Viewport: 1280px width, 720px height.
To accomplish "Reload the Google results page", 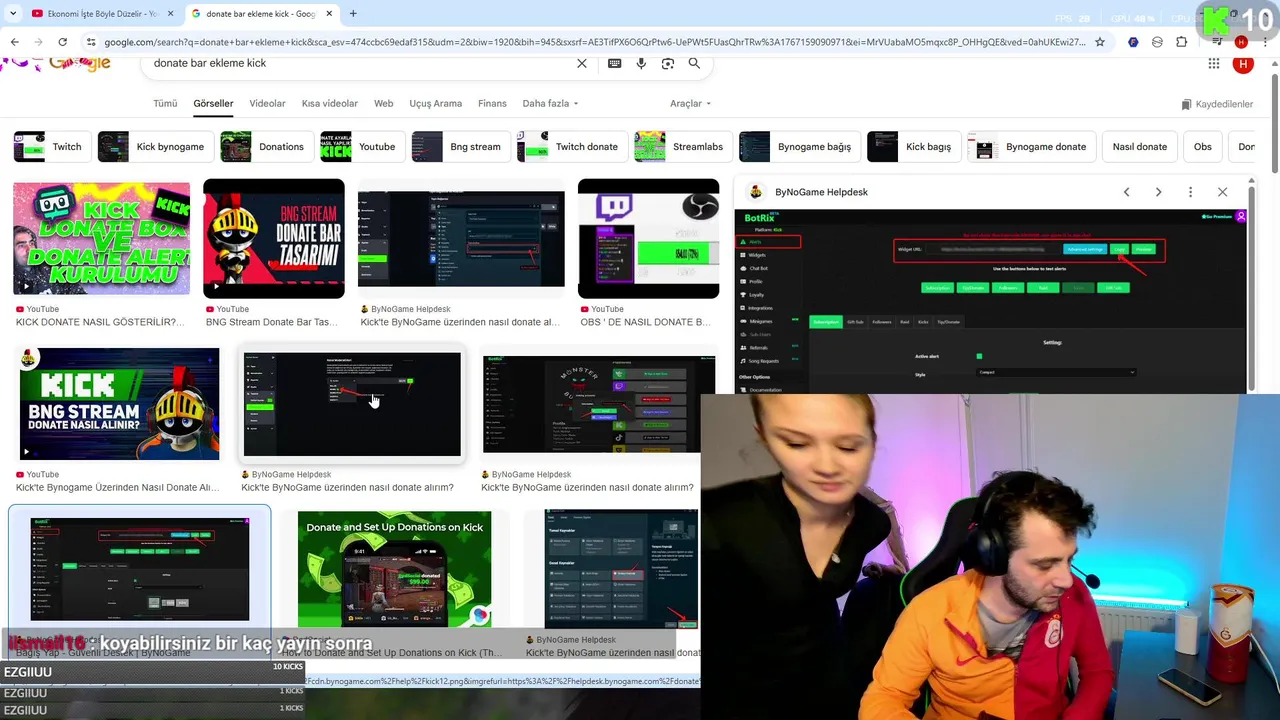I will click(x=62, y=42).
